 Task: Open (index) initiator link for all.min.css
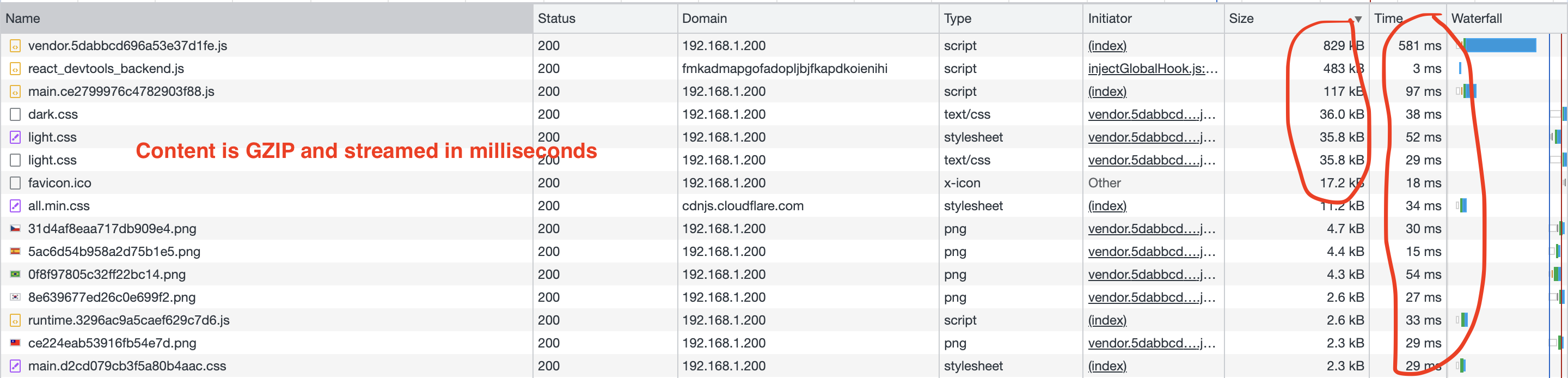tap(1107, 206)
